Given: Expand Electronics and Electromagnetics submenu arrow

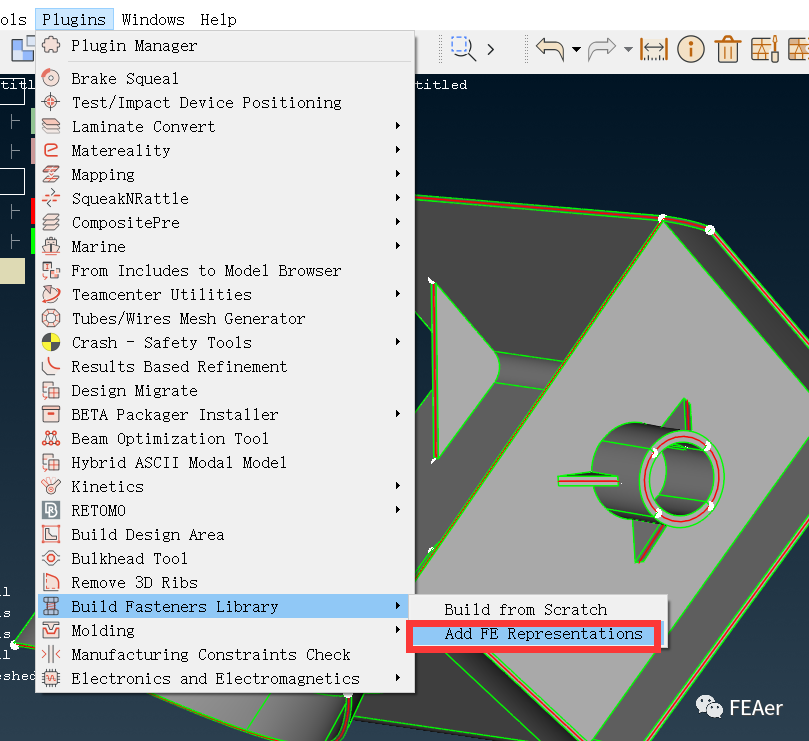Looking at the screenshot, I should (x=398, y=678).
